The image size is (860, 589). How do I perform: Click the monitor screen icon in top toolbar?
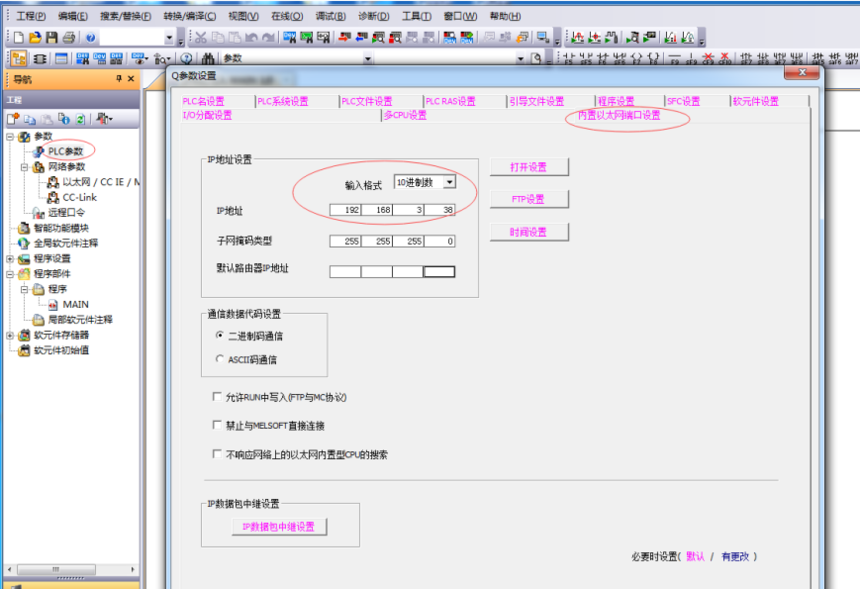click(542, 37)
